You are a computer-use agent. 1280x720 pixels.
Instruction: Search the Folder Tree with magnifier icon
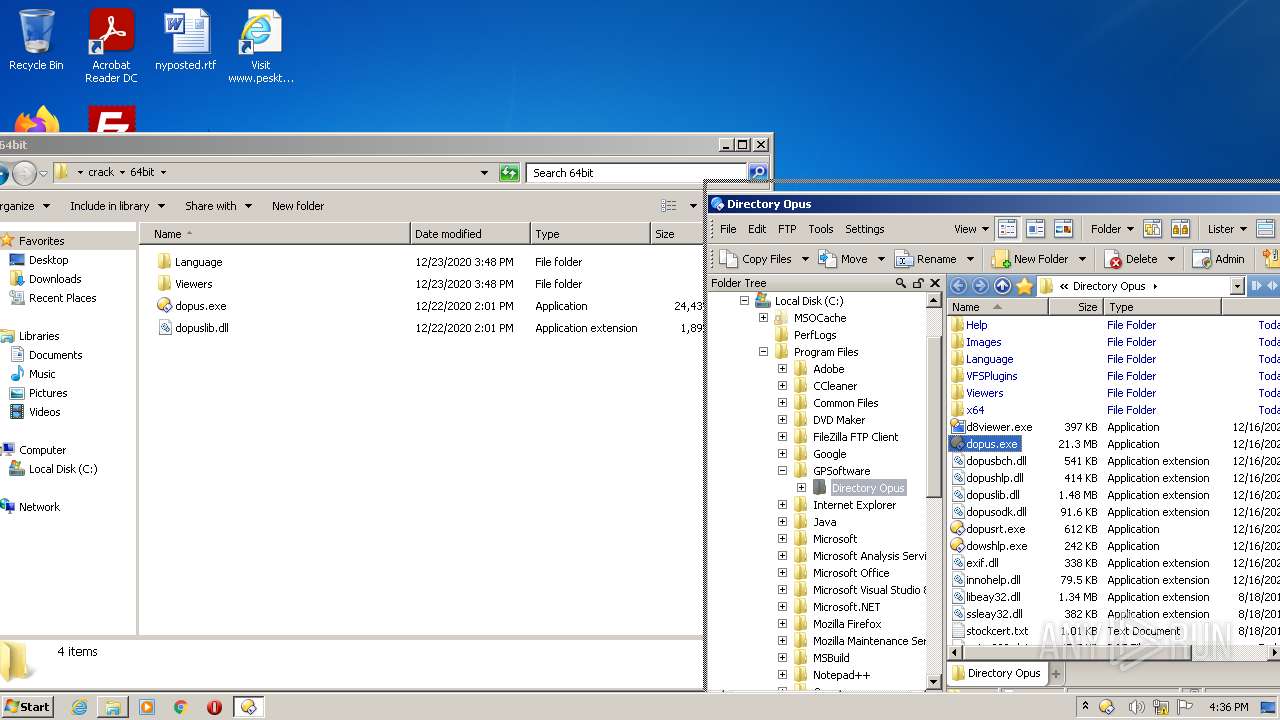pos(900,283)
